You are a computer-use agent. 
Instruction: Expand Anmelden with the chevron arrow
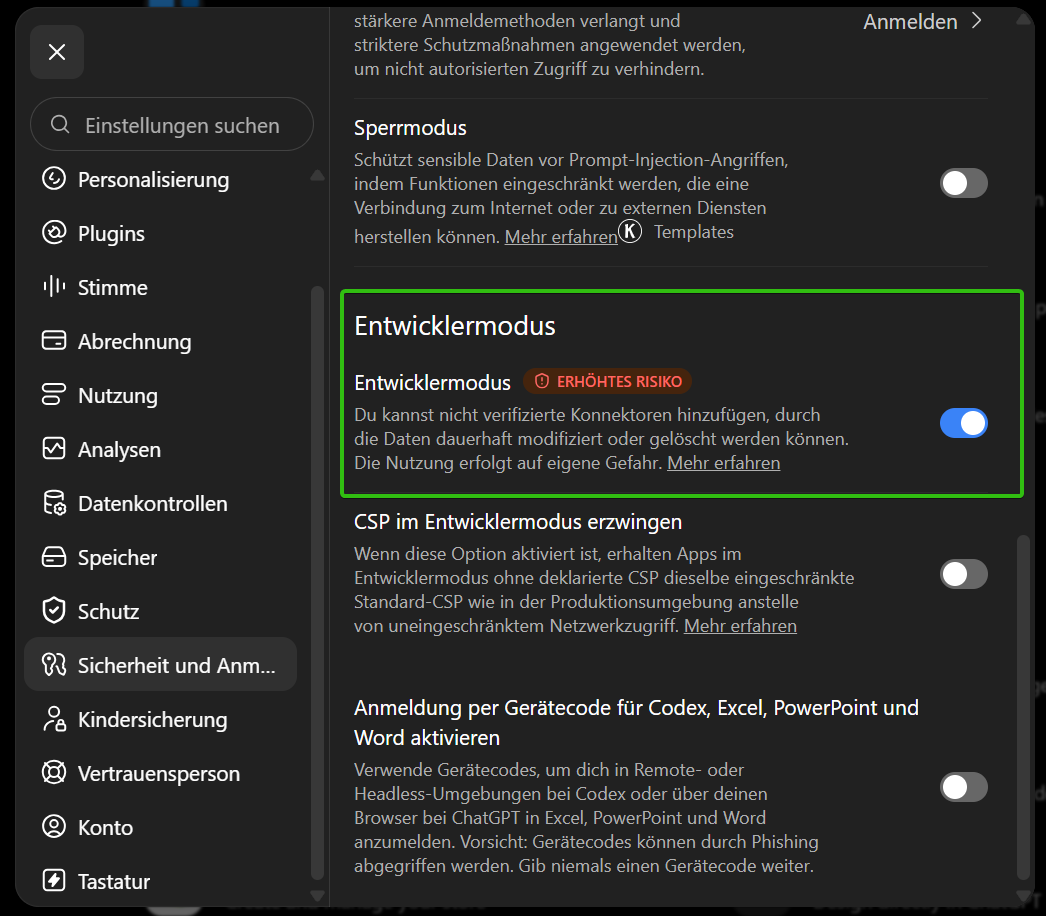(x=977, y=21)
